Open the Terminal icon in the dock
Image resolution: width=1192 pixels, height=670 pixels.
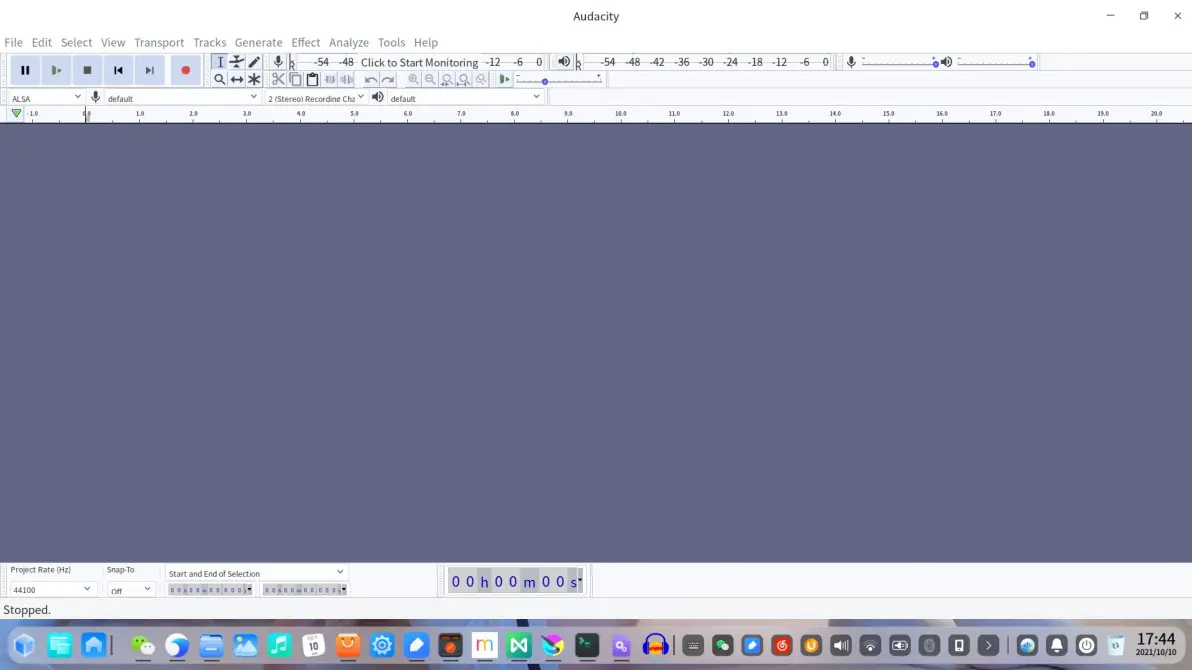[587, 646]
